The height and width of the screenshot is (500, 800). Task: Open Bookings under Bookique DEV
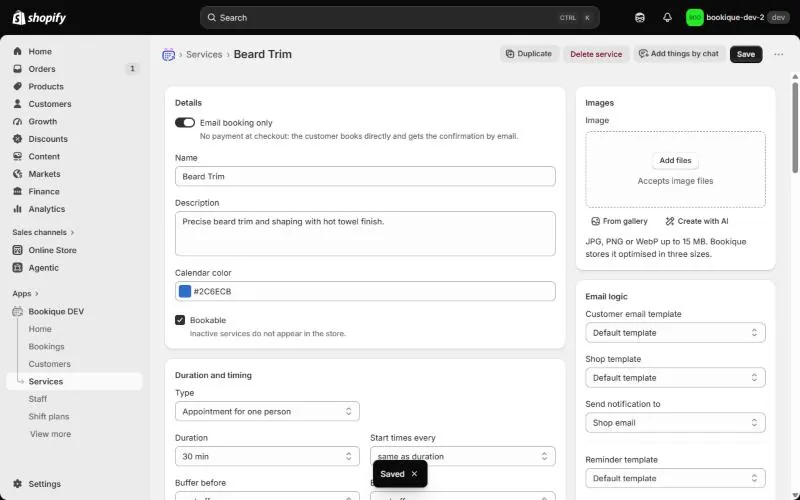coord(46,346)
